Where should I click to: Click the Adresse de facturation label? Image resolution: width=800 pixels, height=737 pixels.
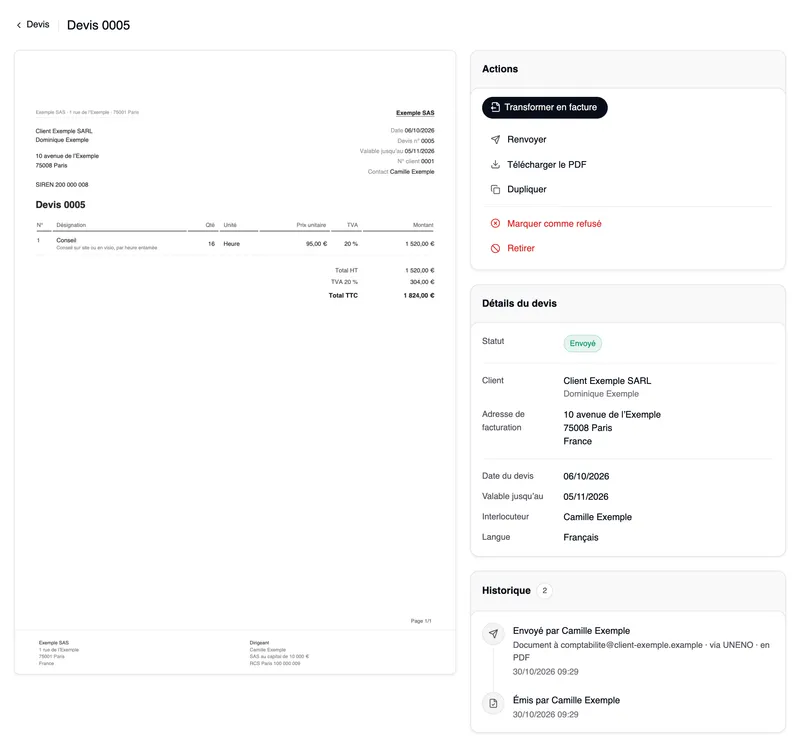pos(503,421)
